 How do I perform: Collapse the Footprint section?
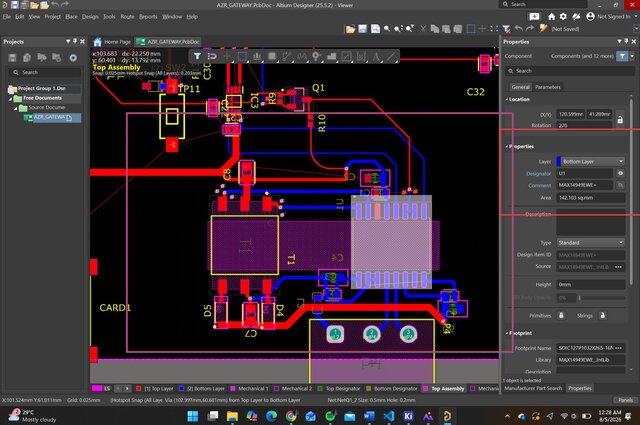pos(507,333)
